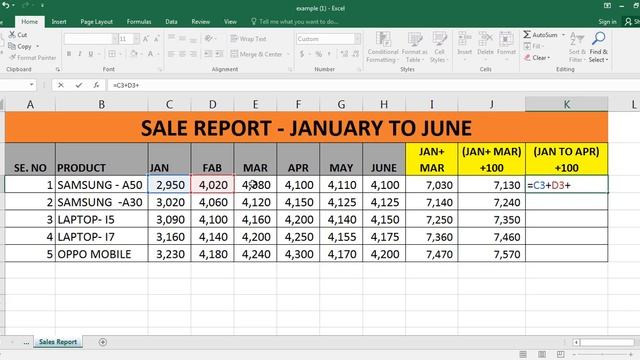The image size is (640, 360).
Task: Click the OPPO MOBILE product cell
Action: coord(102,254)
